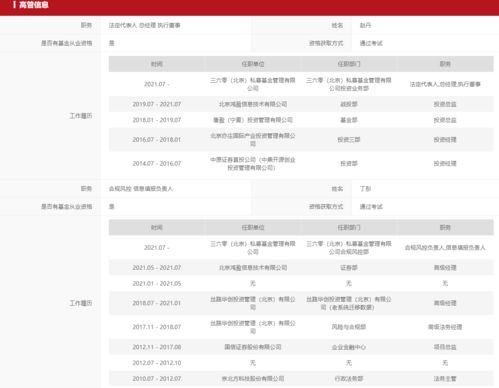Click the date cell 2017.11 - 2018.07
Image resolution: width=499 pixels, height=388 pixels.
[x=157, y=327]
